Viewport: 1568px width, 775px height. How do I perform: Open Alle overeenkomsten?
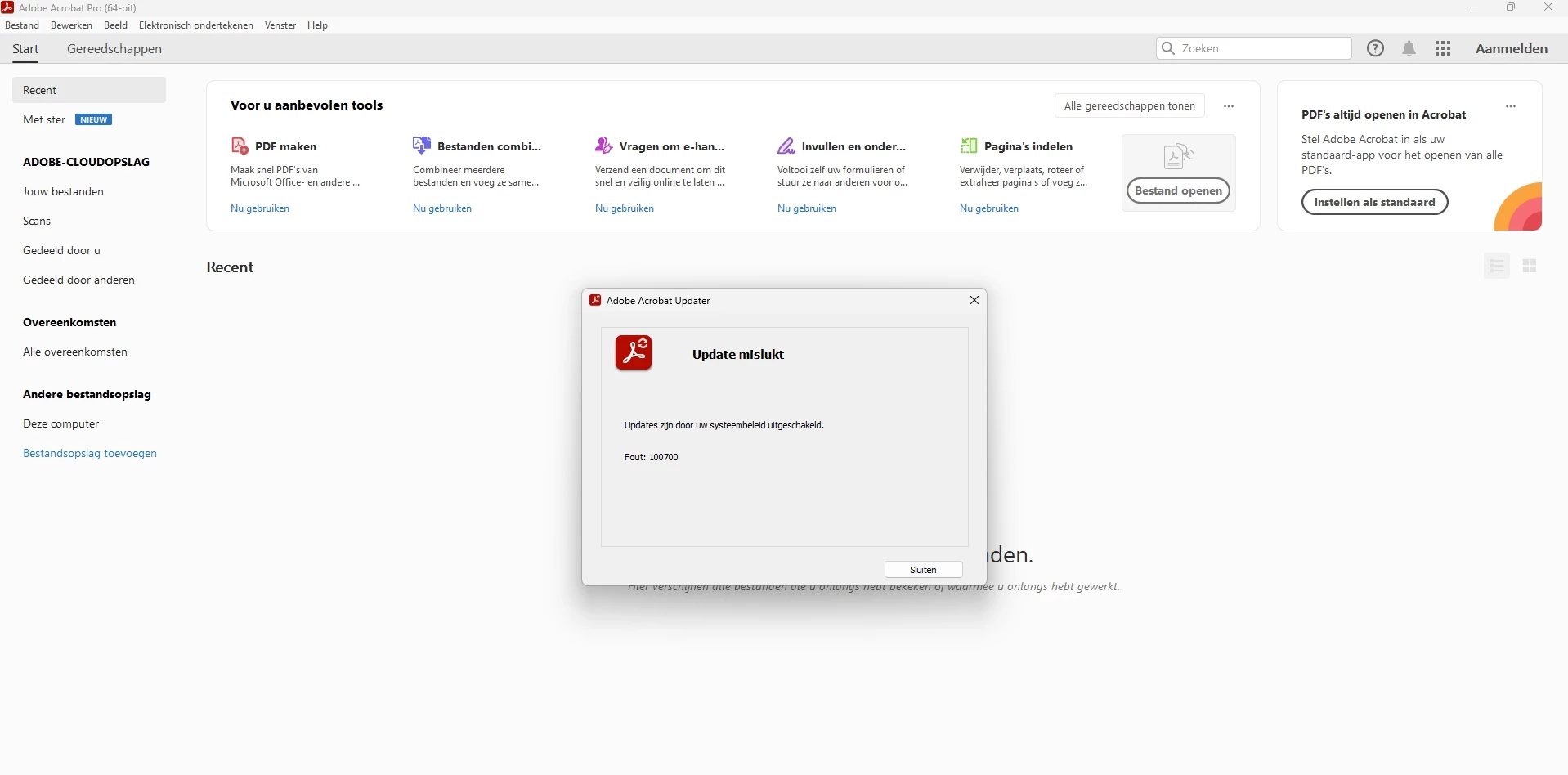click(75, 352)
